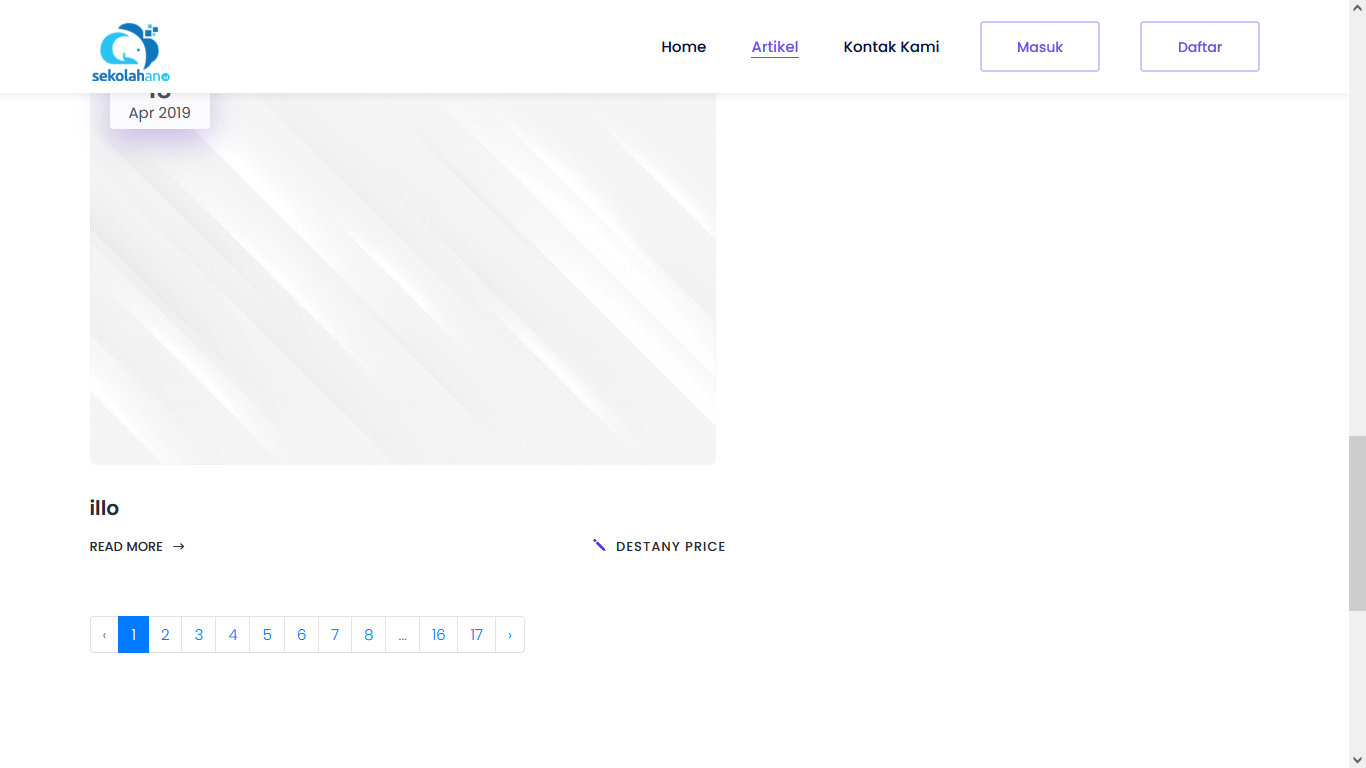The width and height of the screenshot is (1366, 768).
Task: Jump to pagination page 2
Action: click(x=165, y=635)
